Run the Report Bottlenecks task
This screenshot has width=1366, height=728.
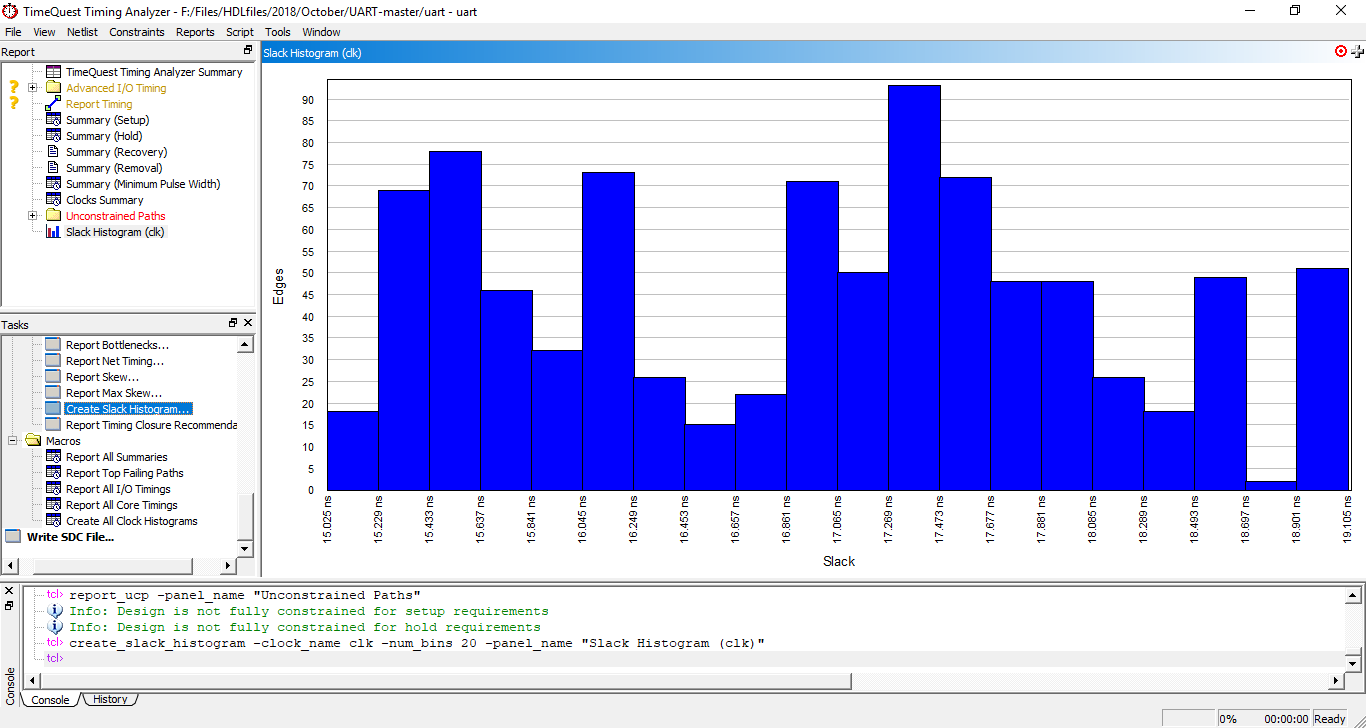(x=117, y=345)
